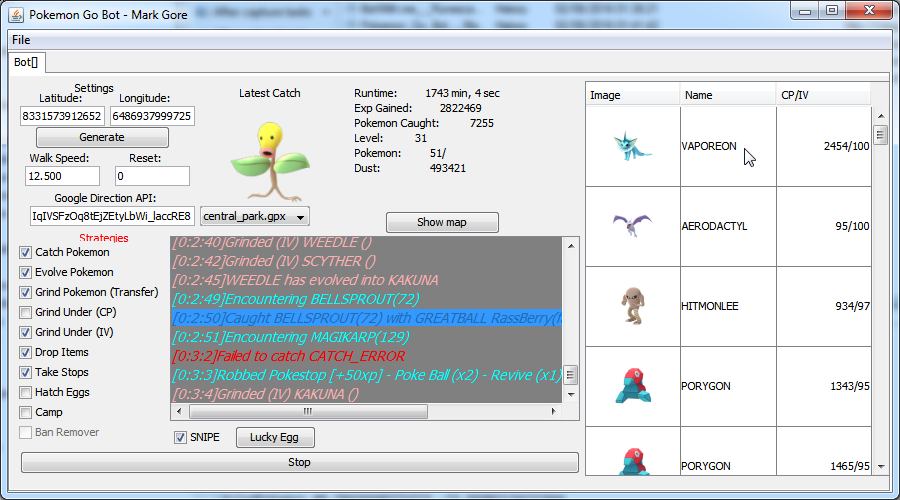This screenshot has height=500, width=900.
Task: Click the Aerodactyl sprite in the list
Action: click(632, 226)
